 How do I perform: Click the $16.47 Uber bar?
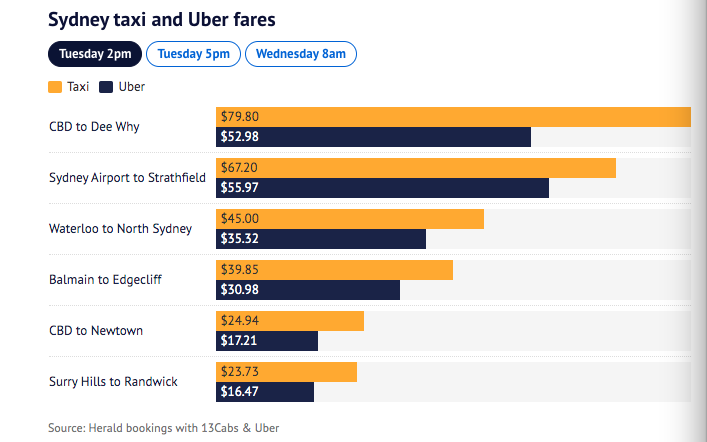(x=265, y=392)
